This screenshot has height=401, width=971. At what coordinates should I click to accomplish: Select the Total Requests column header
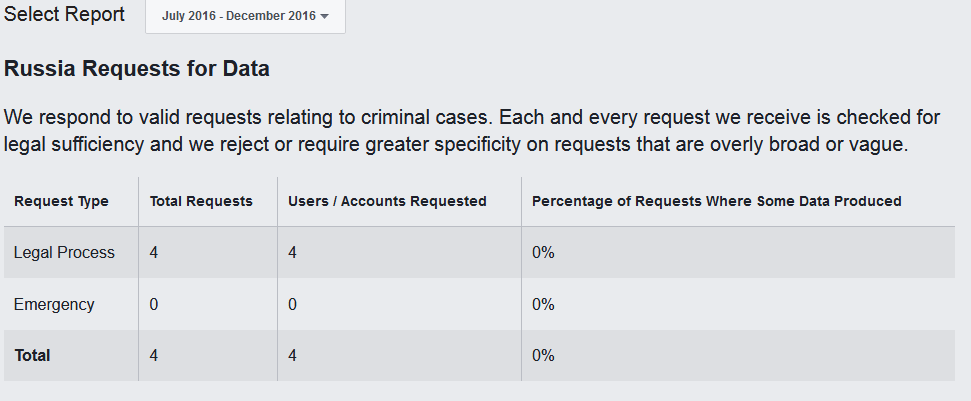201,201
